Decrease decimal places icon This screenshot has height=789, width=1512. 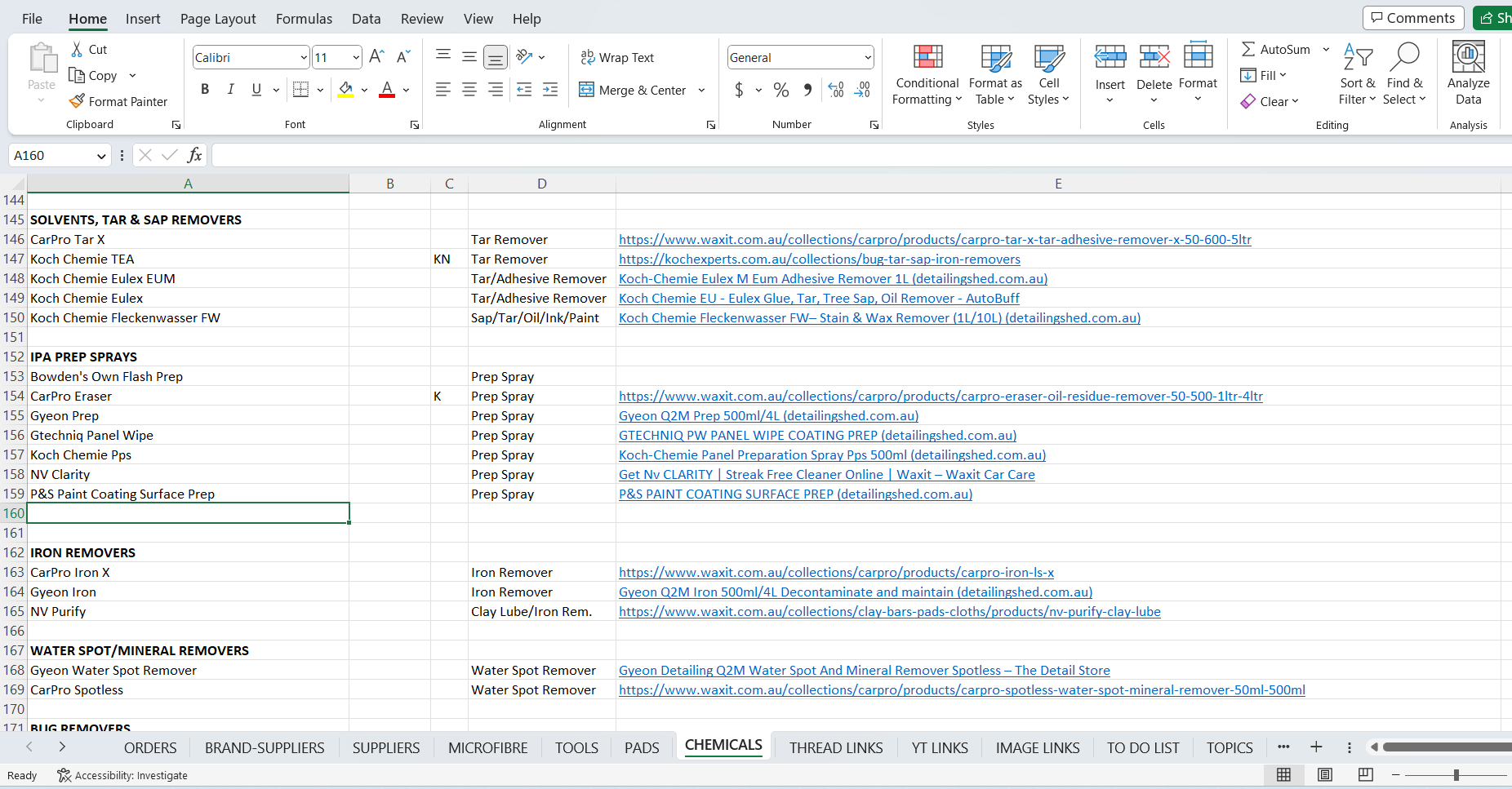tap(863, 90)
